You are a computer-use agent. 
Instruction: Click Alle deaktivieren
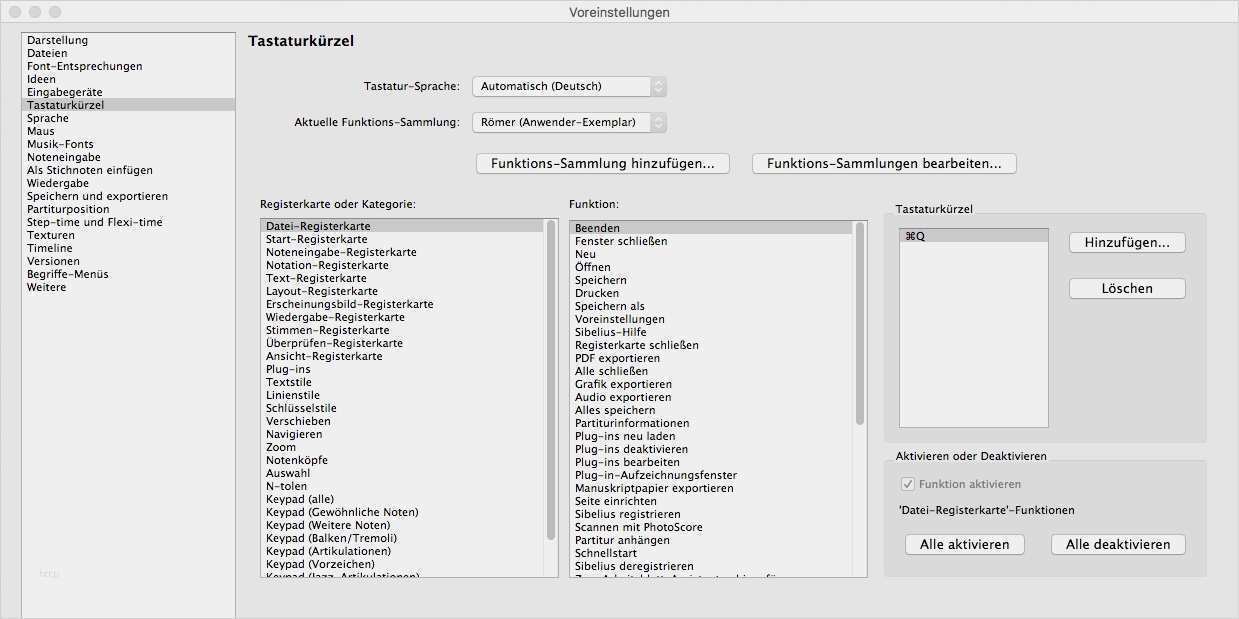tap(1118, 545)
